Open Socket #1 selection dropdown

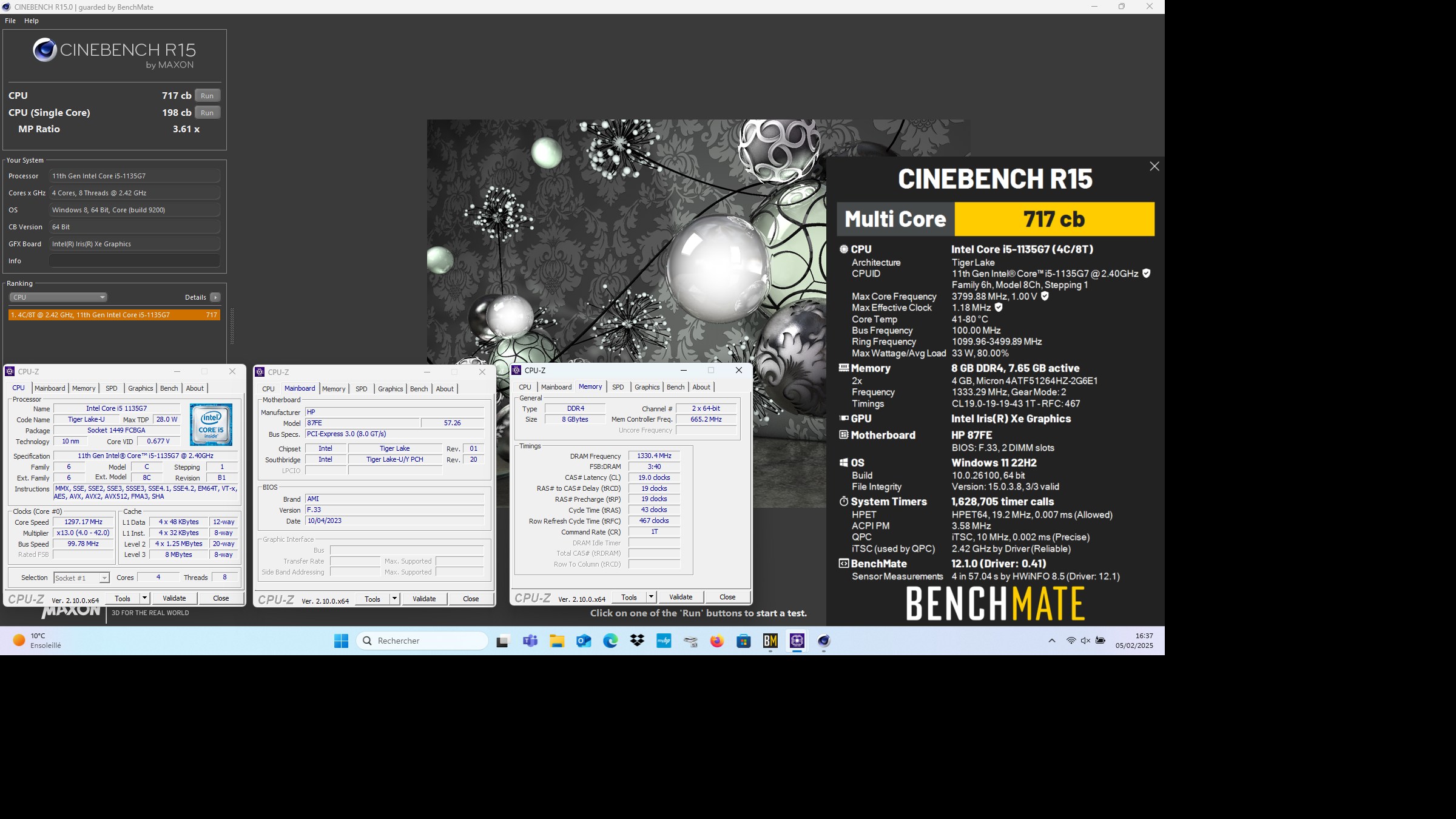pos(81,578)
